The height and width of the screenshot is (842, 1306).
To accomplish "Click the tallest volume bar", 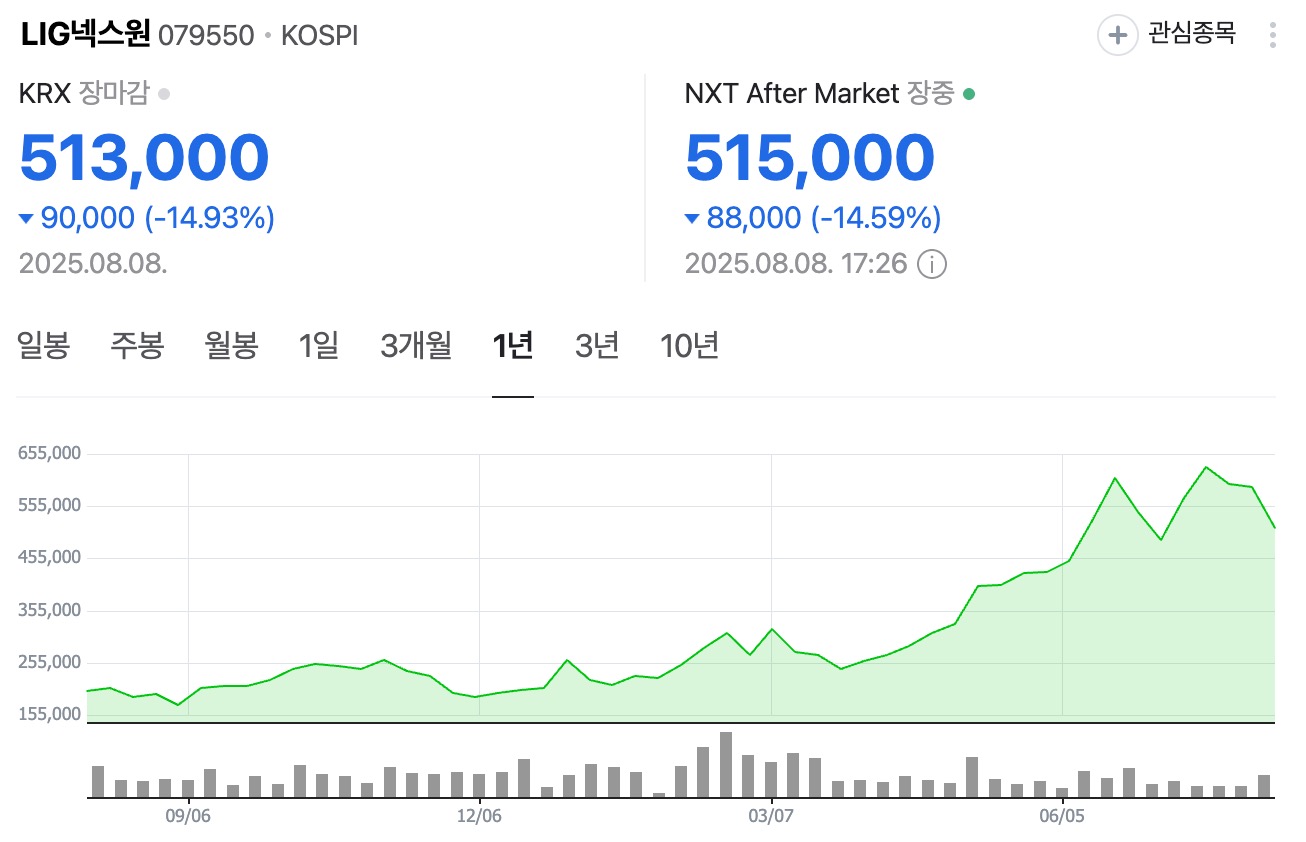I will pyautogui.click(x=726, y=764).
